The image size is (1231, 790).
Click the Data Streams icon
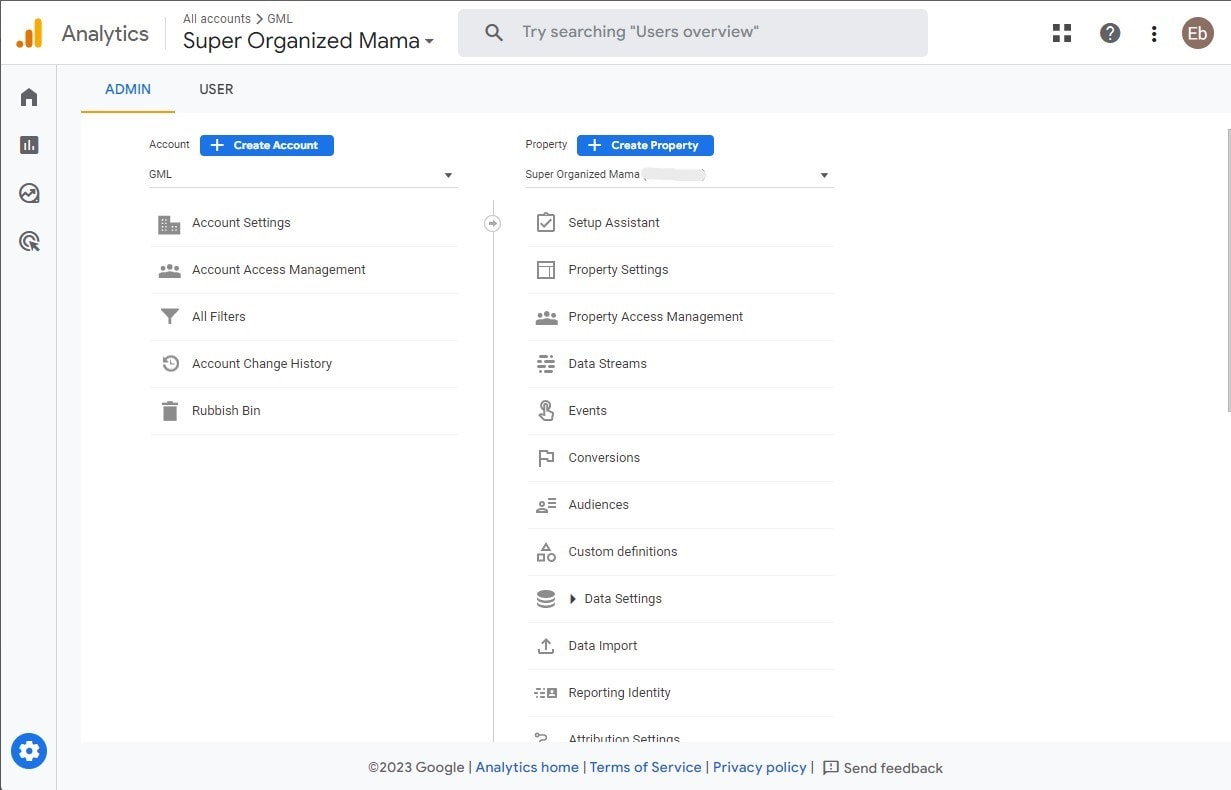pos(546,364)
